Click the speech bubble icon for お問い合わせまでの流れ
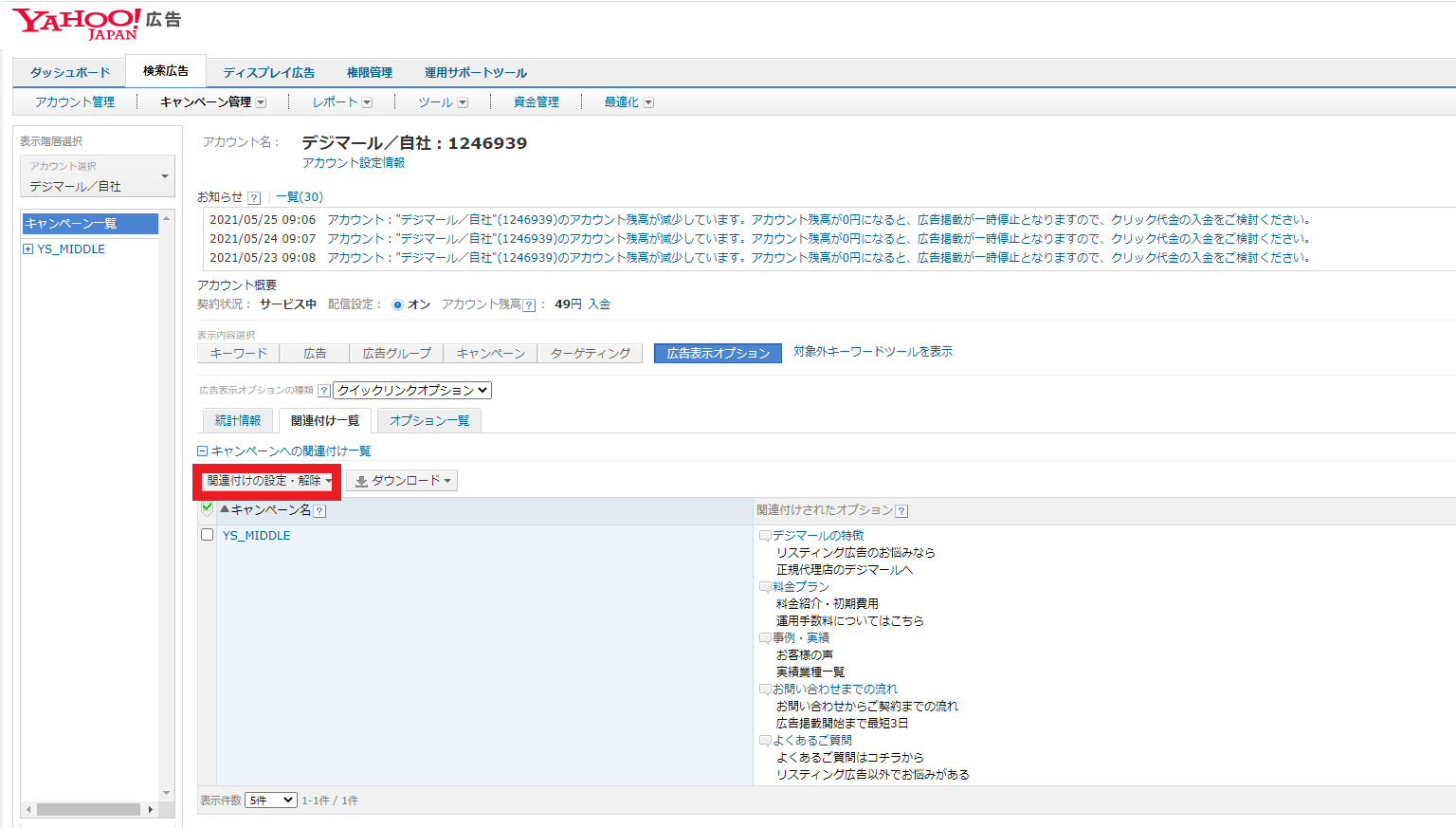 tap(765, 690)
